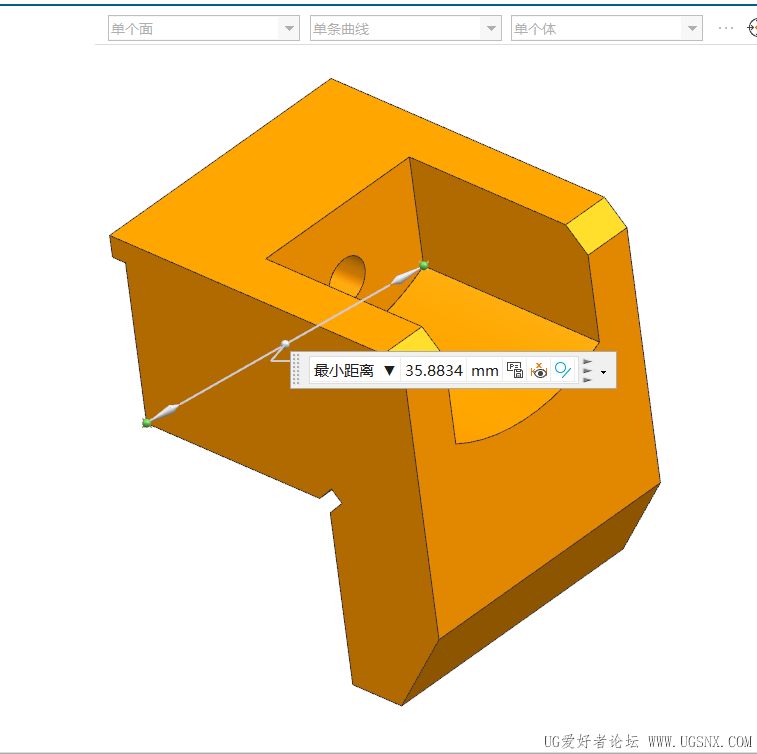Image resolution: width=757 pixels, height=754 pixels.
Task: Select the green start point handle at lower left
Action: 147,423
